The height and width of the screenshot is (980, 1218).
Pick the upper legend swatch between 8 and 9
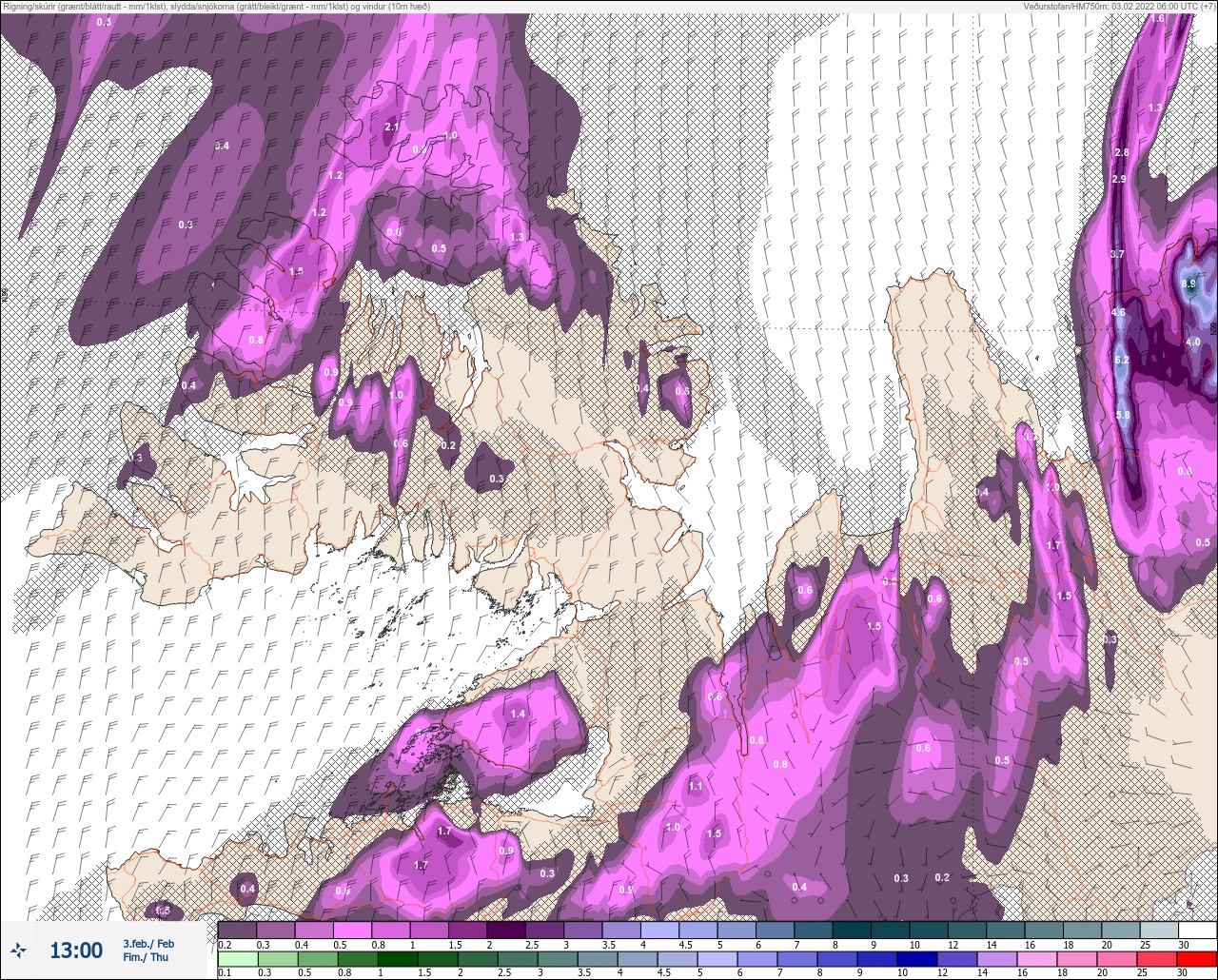tap(852, 930)
